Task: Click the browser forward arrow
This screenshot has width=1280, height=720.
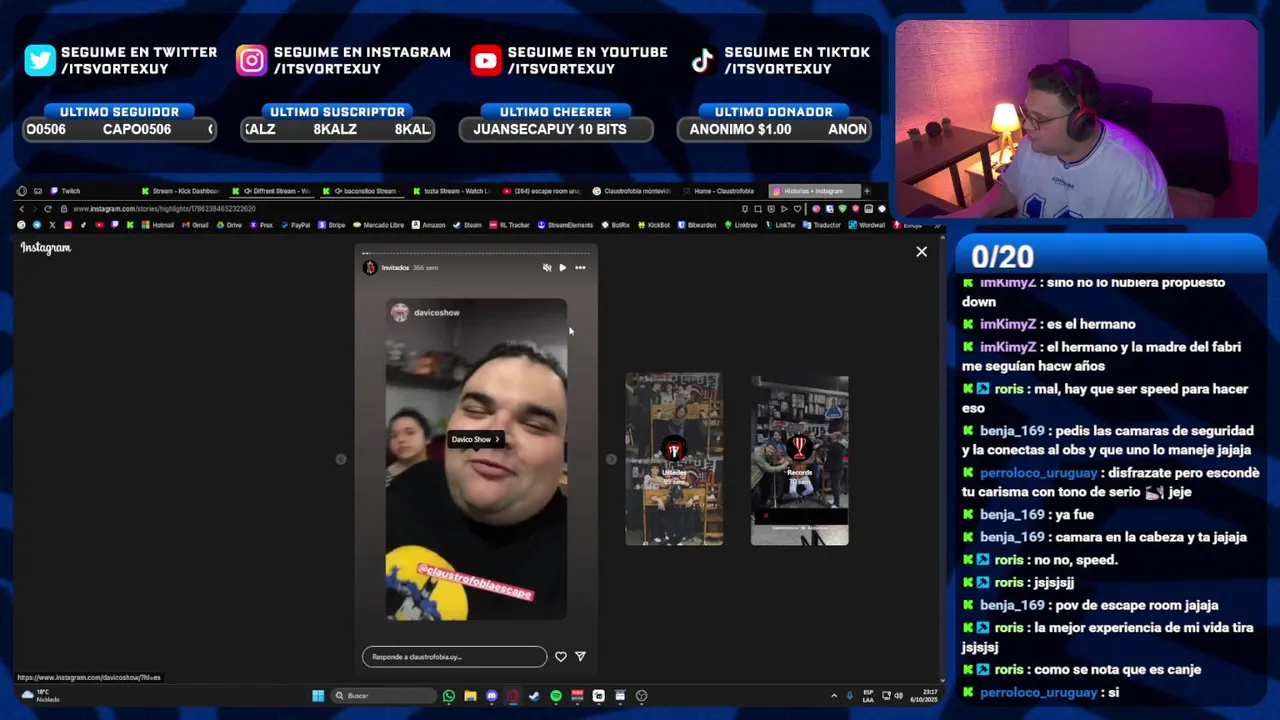Action: click(x=34, y=209)
